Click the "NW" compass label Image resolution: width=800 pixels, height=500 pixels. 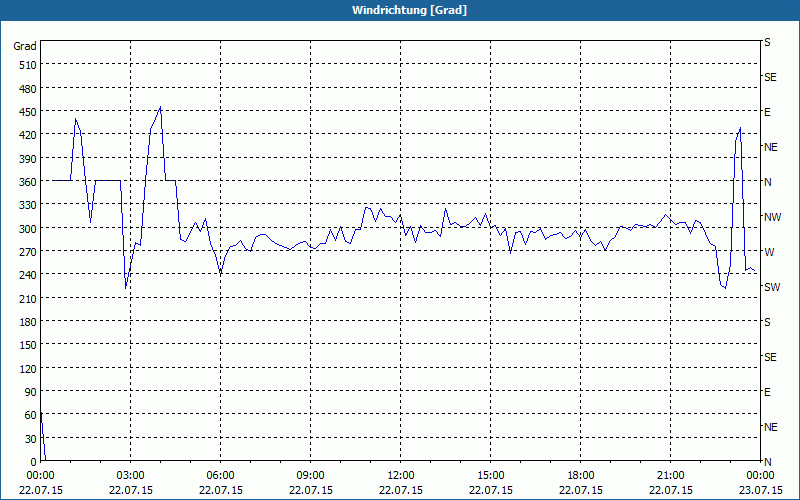(x=772, y=217)
